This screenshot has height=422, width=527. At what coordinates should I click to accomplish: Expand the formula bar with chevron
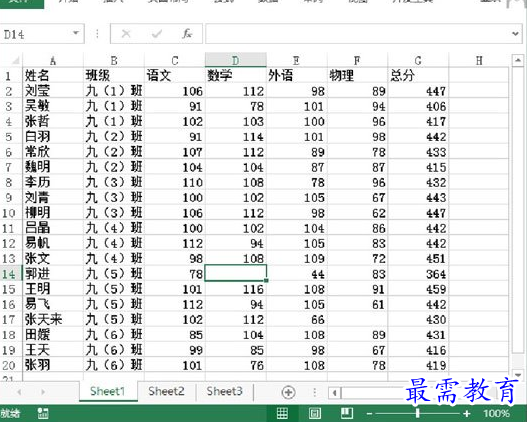[515, 33]
